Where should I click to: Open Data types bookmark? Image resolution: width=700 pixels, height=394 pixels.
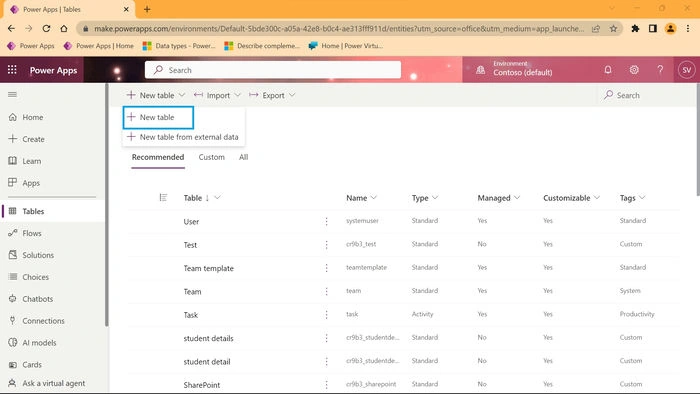pos(179,46)
